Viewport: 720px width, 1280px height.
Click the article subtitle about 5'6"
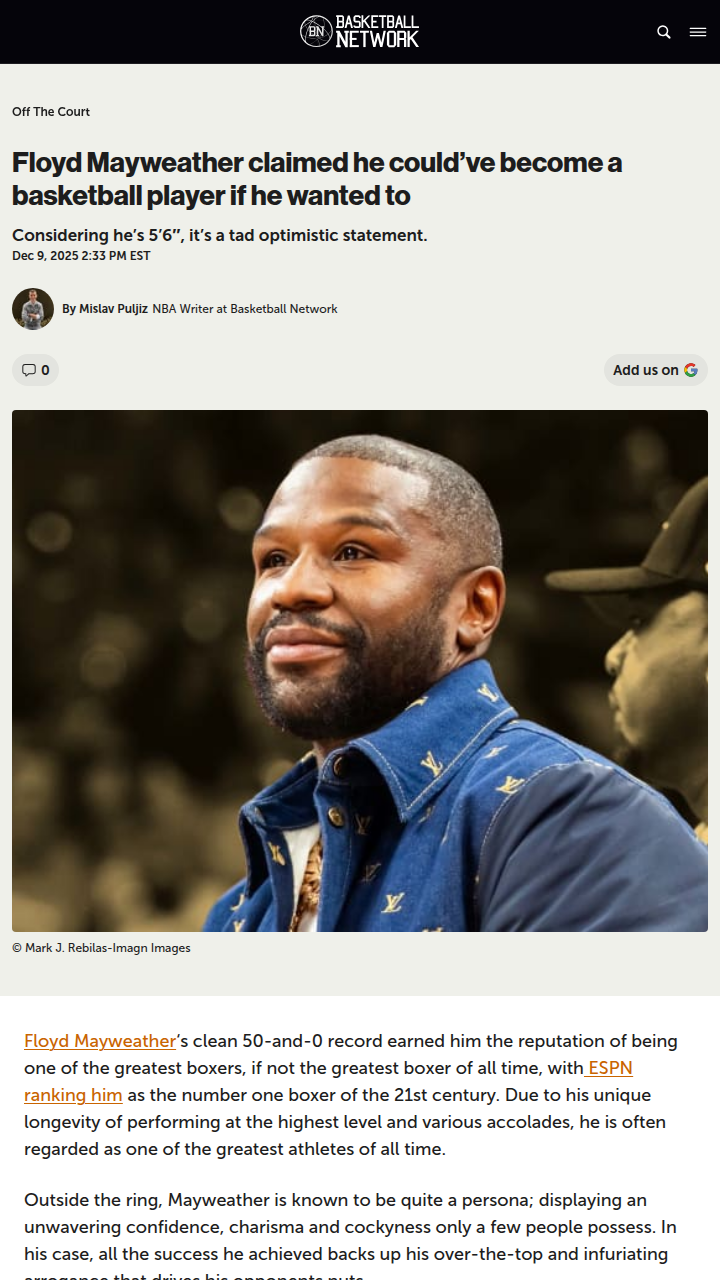(x=220, y=236)
